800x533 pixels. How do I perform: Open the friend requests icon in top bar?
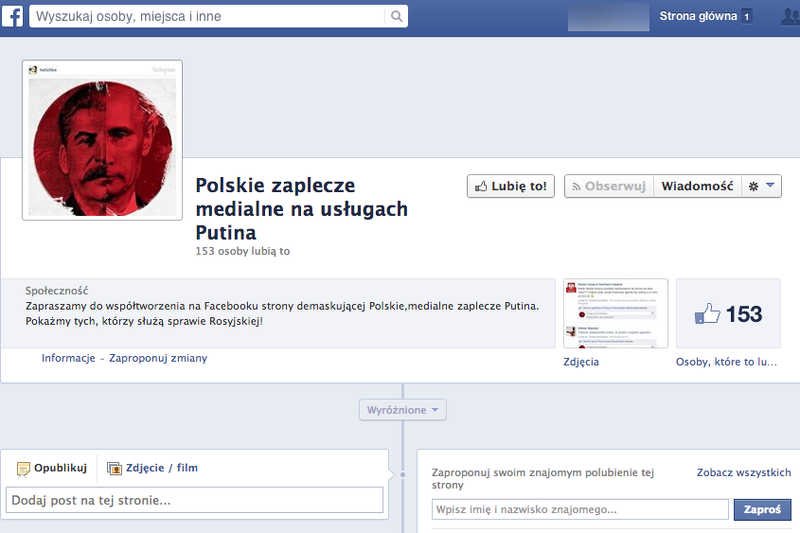click(791, 16)
